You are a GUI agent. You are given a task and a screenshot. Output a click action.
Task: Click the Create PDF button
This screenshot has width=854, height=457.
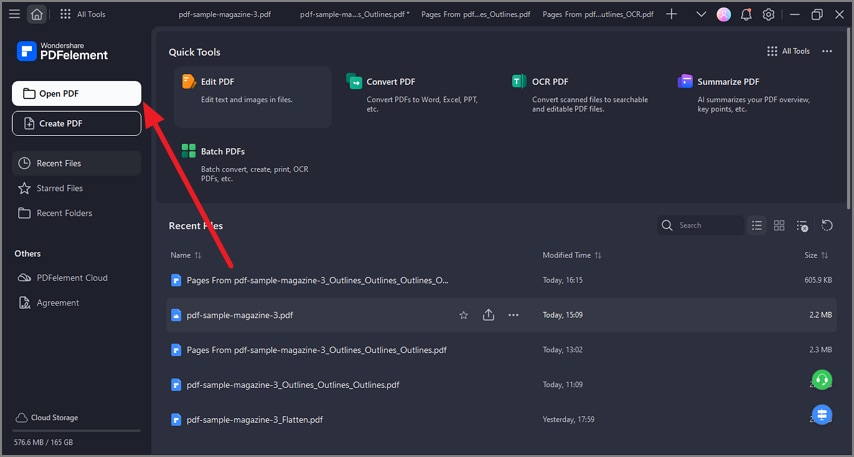coord(76,124)
